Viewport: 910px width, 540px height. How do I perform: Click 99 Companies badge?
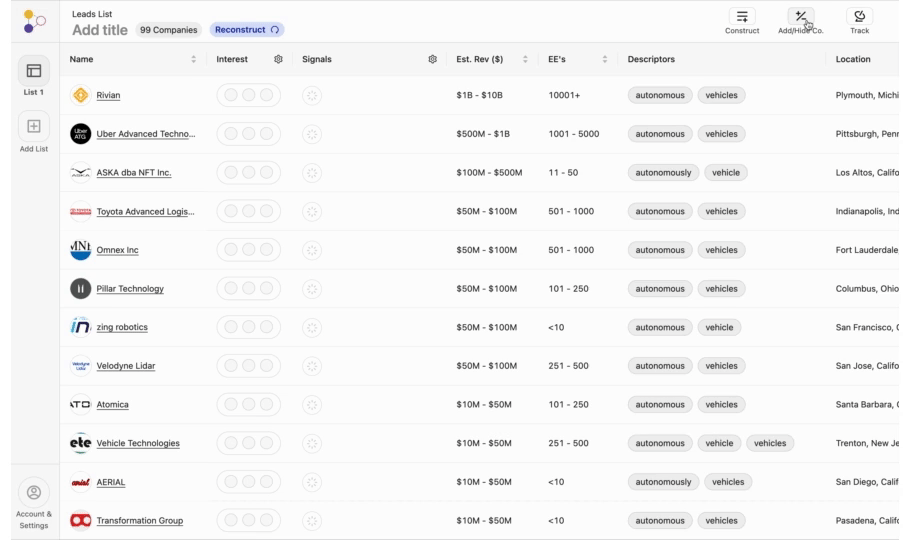(x=168, y=30)
